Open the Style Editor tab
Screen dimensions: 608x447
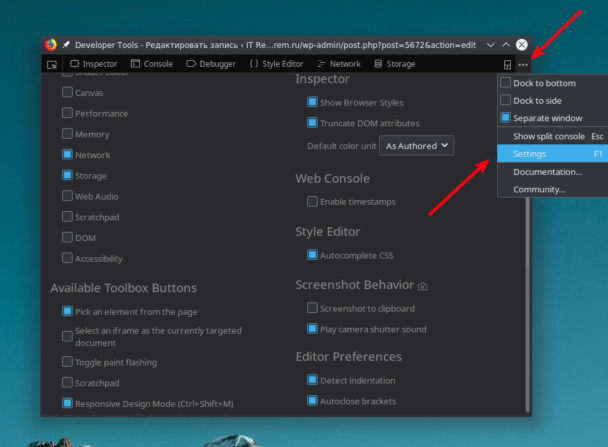pyautogui.click(x=277, y=64)
